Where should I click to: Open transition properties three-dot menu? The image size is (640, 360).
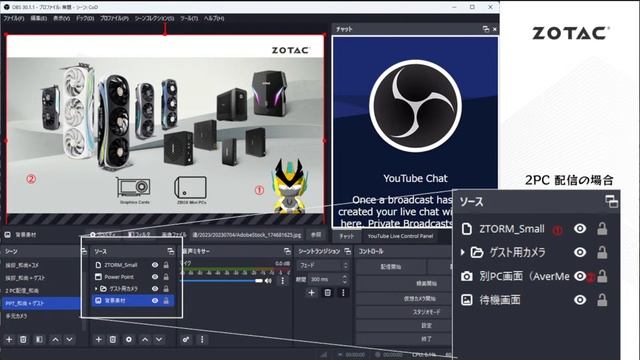click(343, 293)
